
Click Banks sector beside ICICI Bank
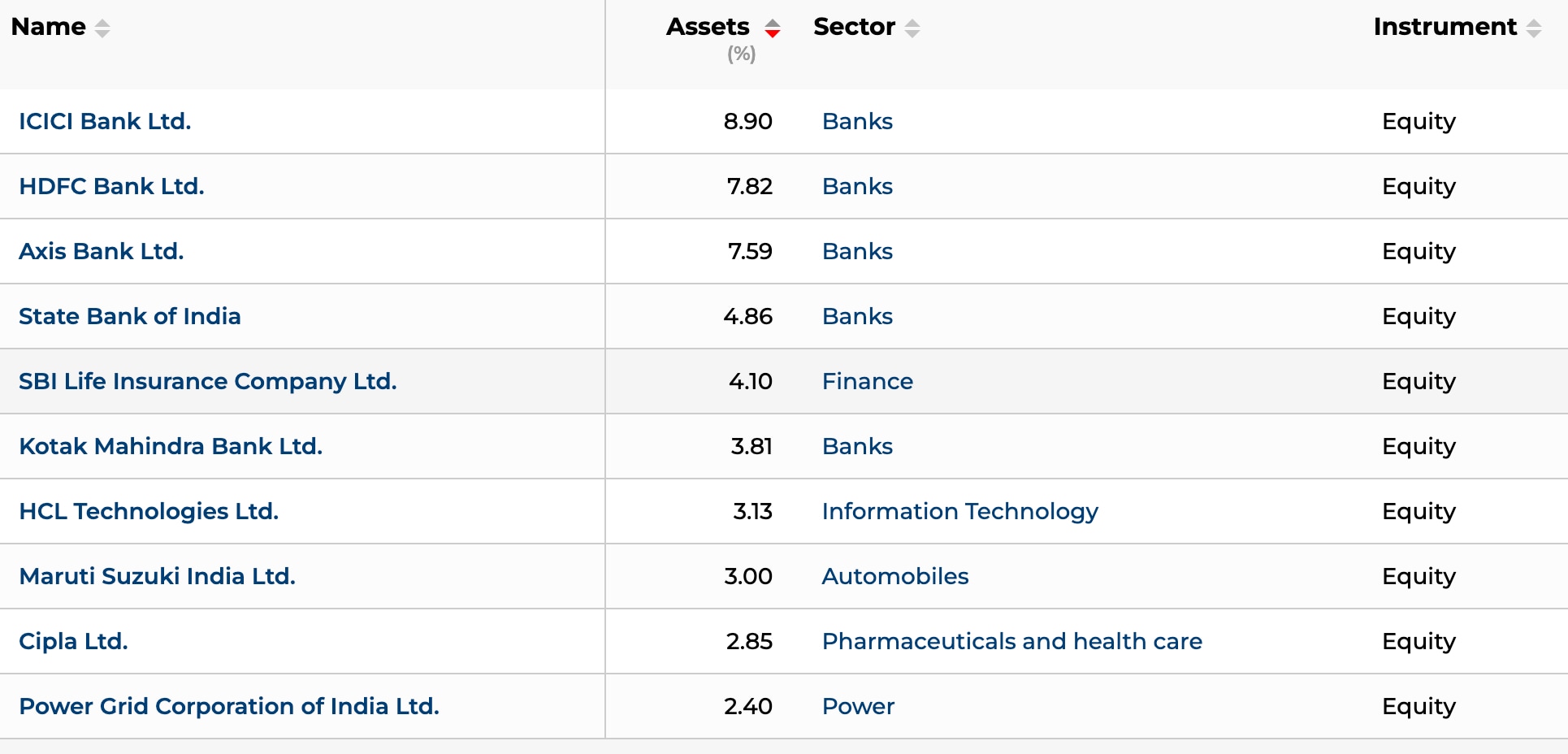pos(857,121)
